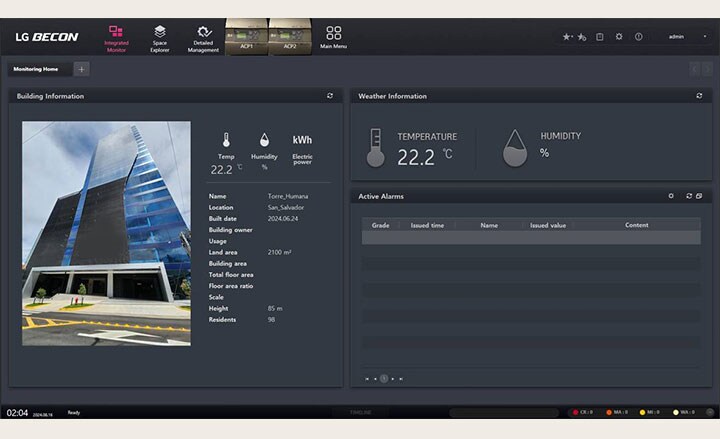Viewport: 720px width, 439px height.
Task: Sort alarms by Grade column
Action: [380, 225]
